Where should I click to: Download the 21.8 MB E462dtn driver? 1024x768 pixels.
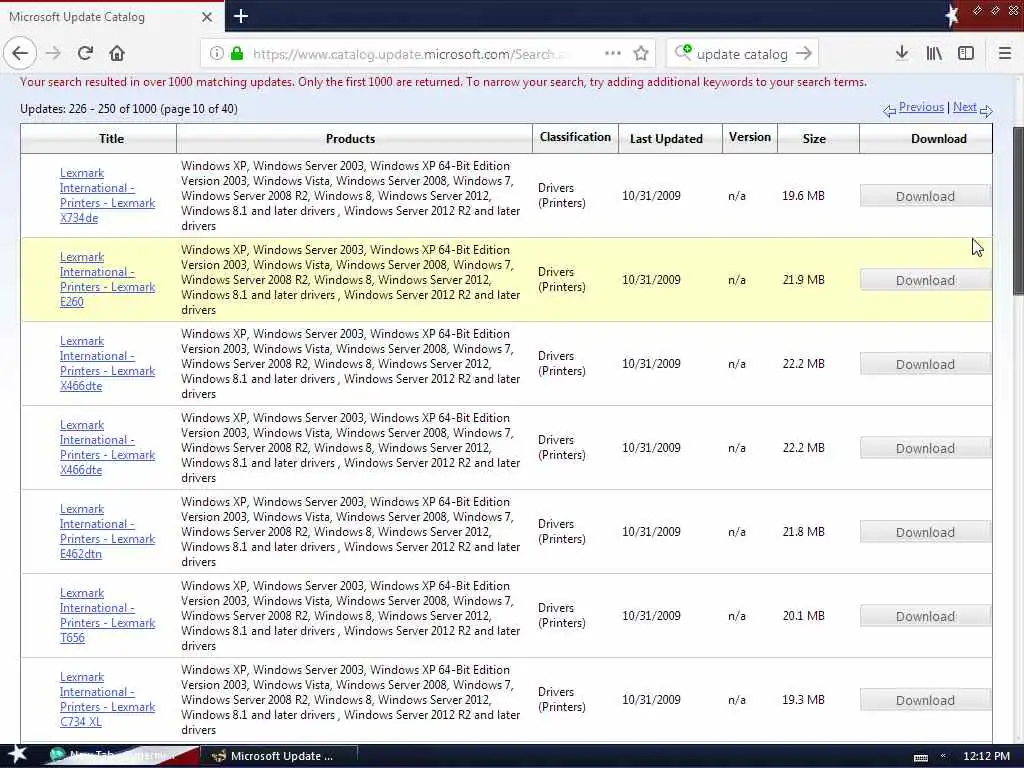pyautogui.click(x=925, y=532)
